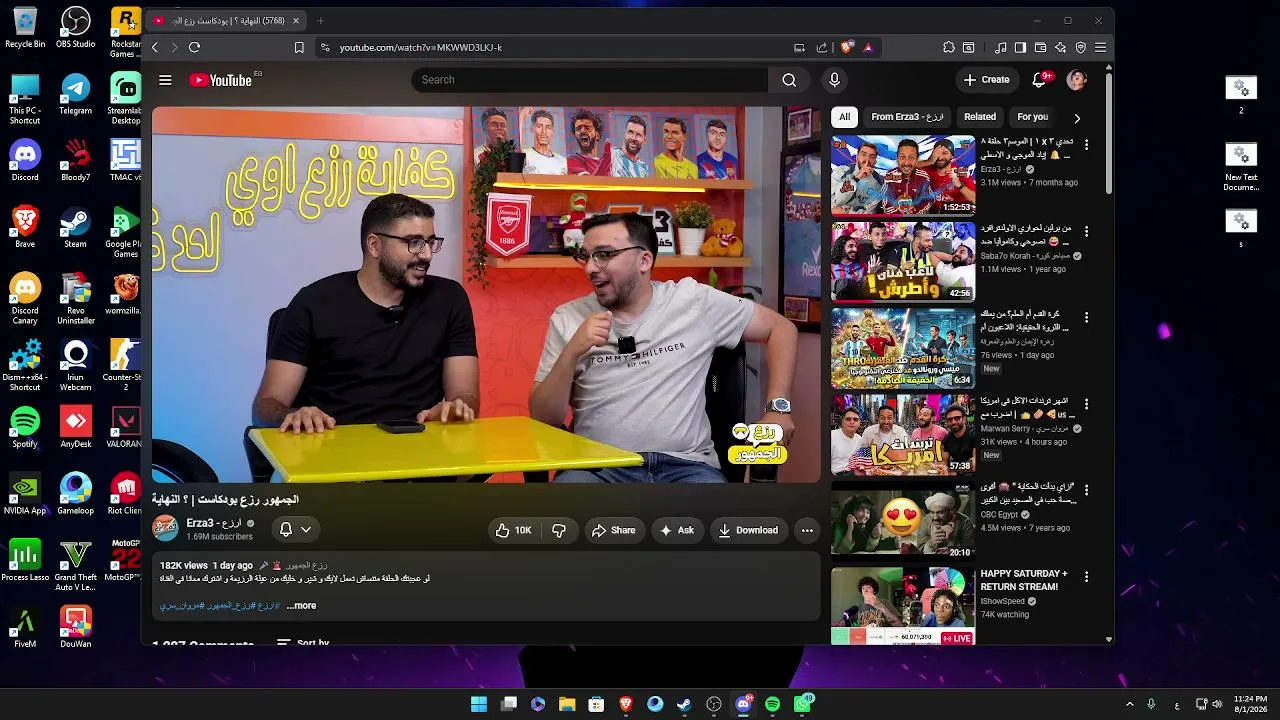The image size is (1280, 720).
Task: Select the All filter chip
Action: point(844,117)
